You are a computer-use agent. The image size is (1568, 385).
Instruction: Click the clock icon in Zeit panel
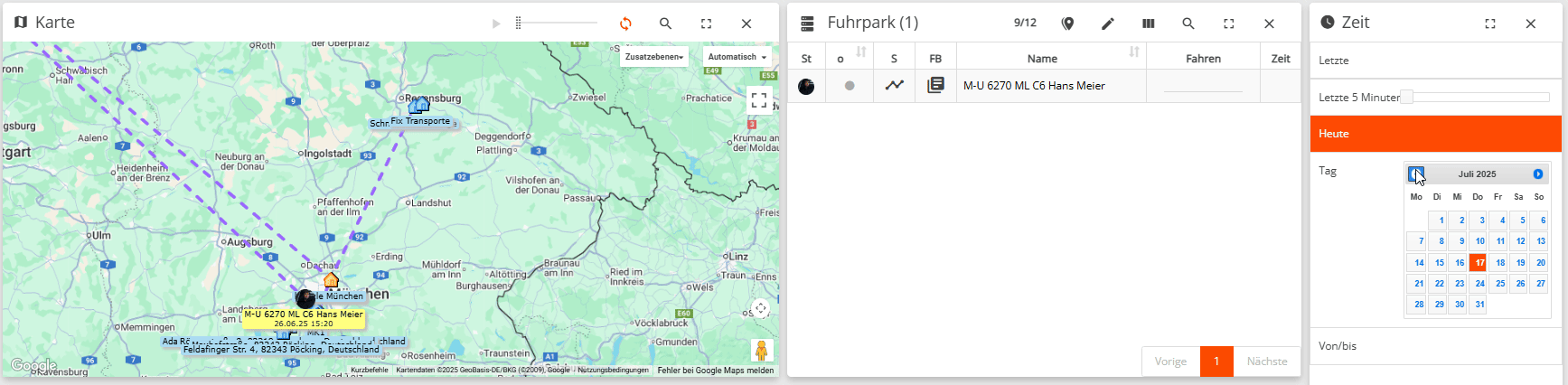1328,23
